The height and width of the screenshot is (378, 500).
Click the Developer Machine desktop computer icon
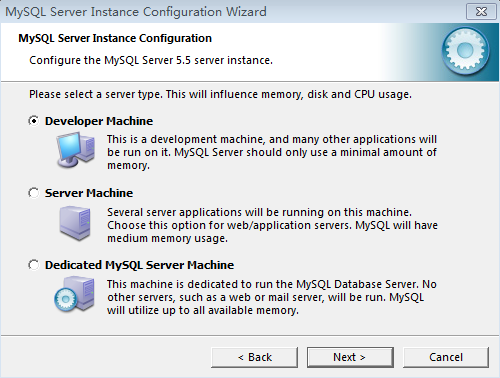click(75, 149)
